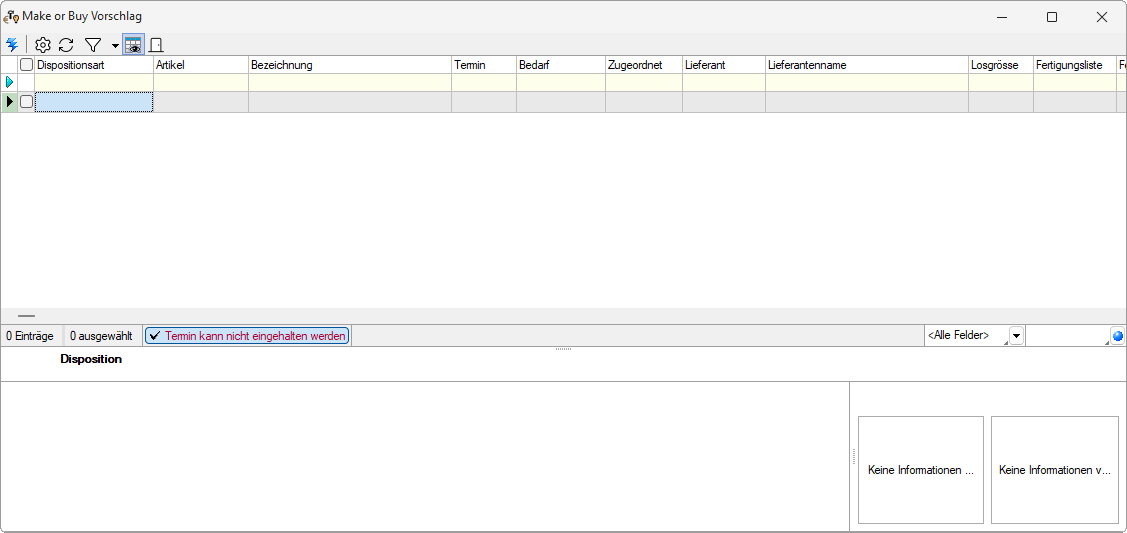Click the search text field beside Alle Felder
1127x533 pixels.
(1067, 336)
